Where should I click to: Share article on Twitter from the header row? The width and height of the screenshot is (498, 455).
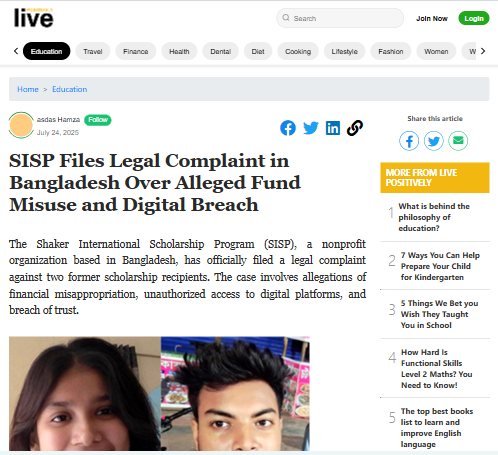[x=311, y=128]
